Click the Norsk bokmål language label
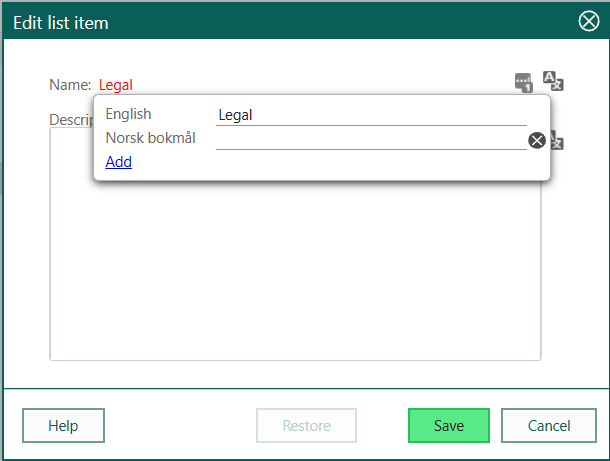 click(x=150, y=138)
